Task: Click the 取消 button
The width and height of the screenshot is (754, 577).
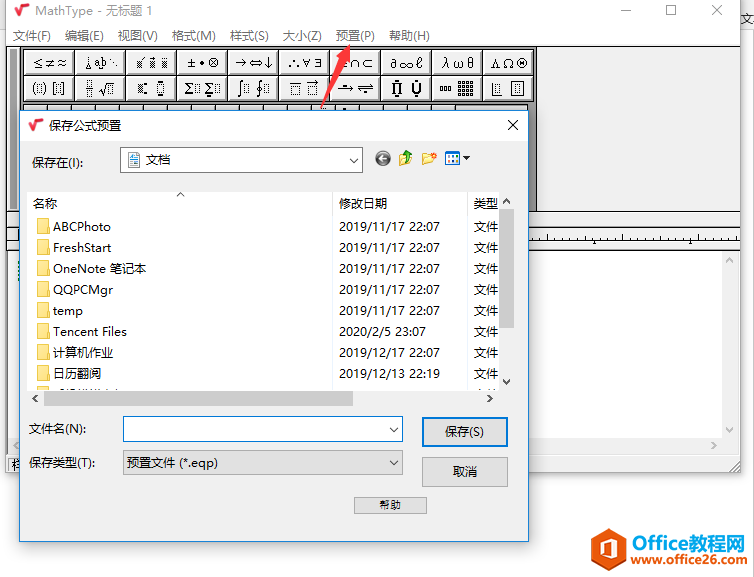Action: click(465, 472)
